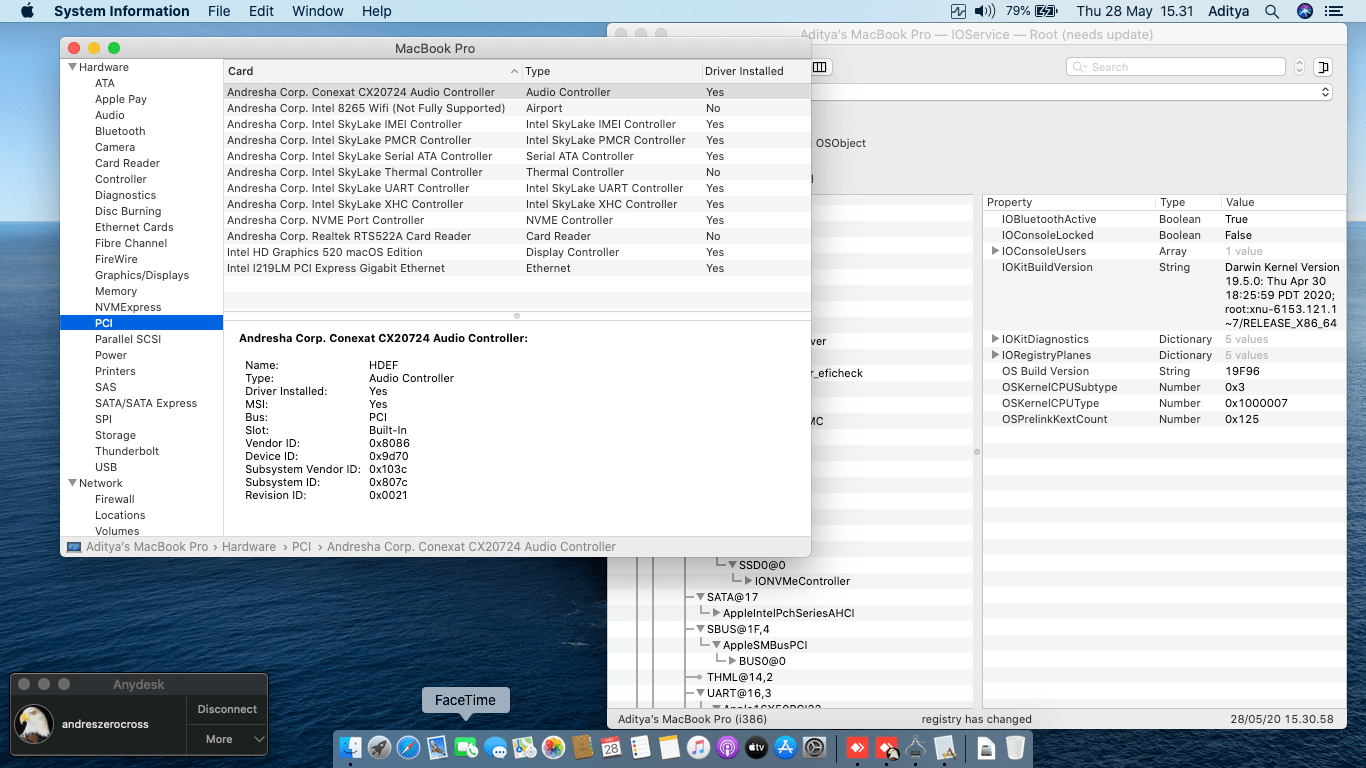This screenshot has height=768, width=1366.
Task: Open the Window menu
Action: [317, 11]
